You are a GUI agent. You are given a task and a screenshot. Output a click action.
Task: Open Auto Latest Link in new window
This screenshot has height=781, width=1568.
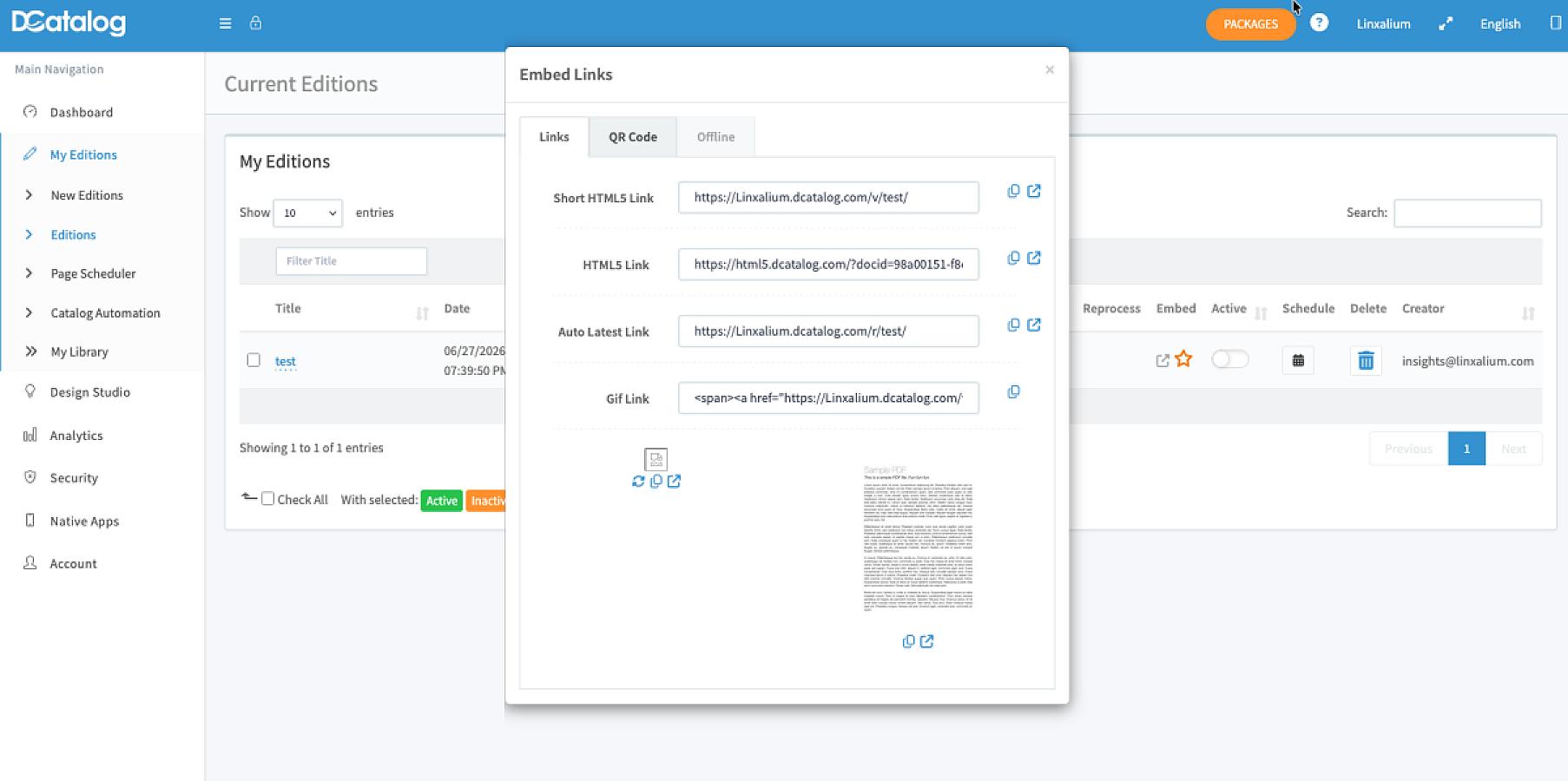click(x=1034, y=325)
